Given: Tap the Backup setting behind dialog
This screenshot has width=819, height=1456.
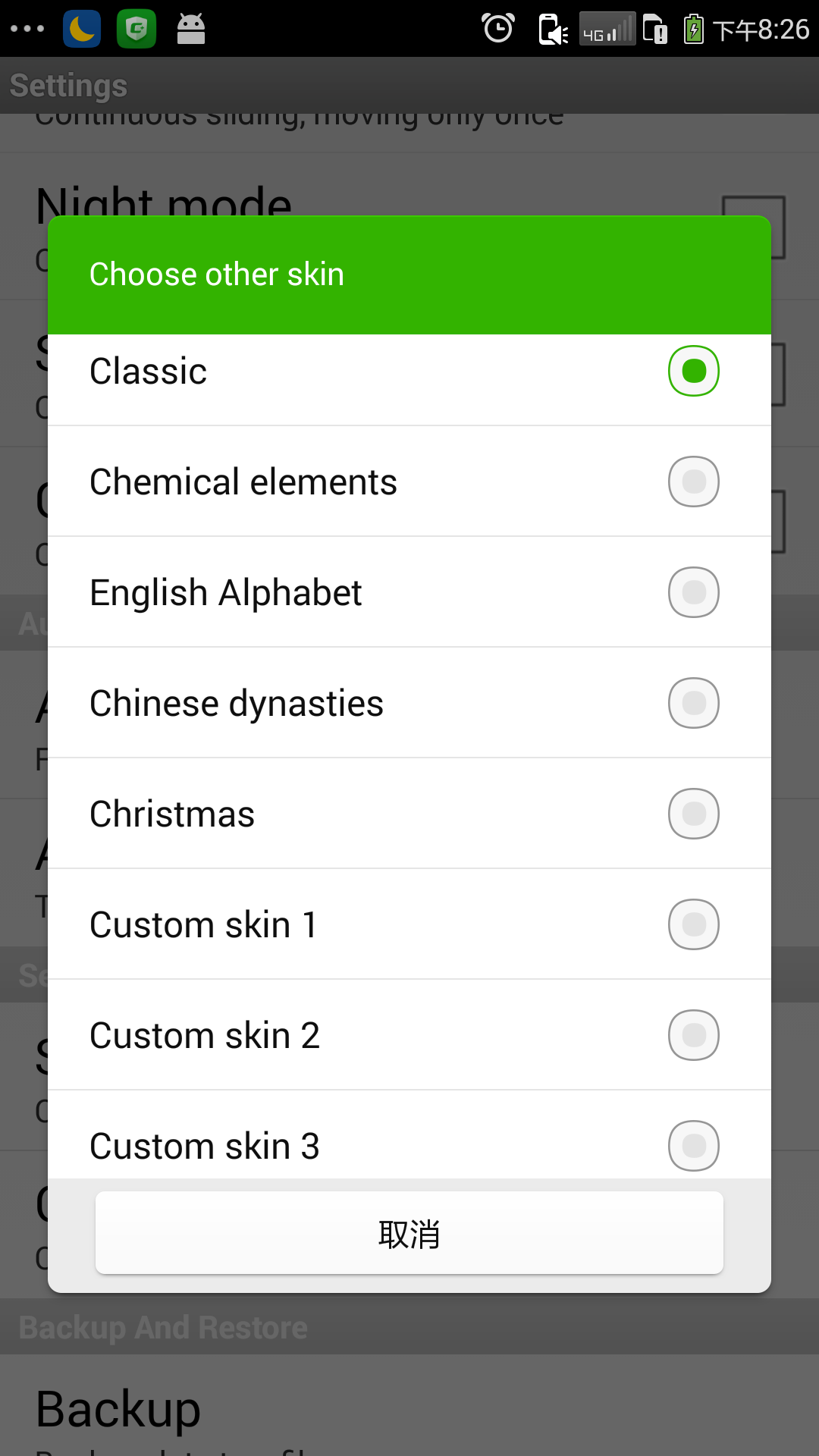Looking at the screenshot, I should (118, 1409).
